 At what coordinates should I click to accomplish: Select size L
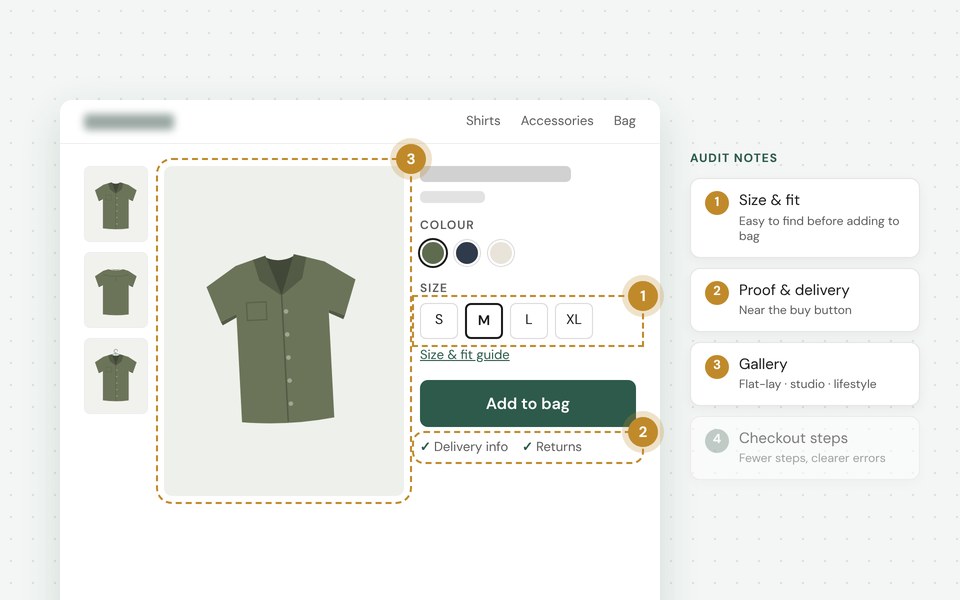pos(529,320)
